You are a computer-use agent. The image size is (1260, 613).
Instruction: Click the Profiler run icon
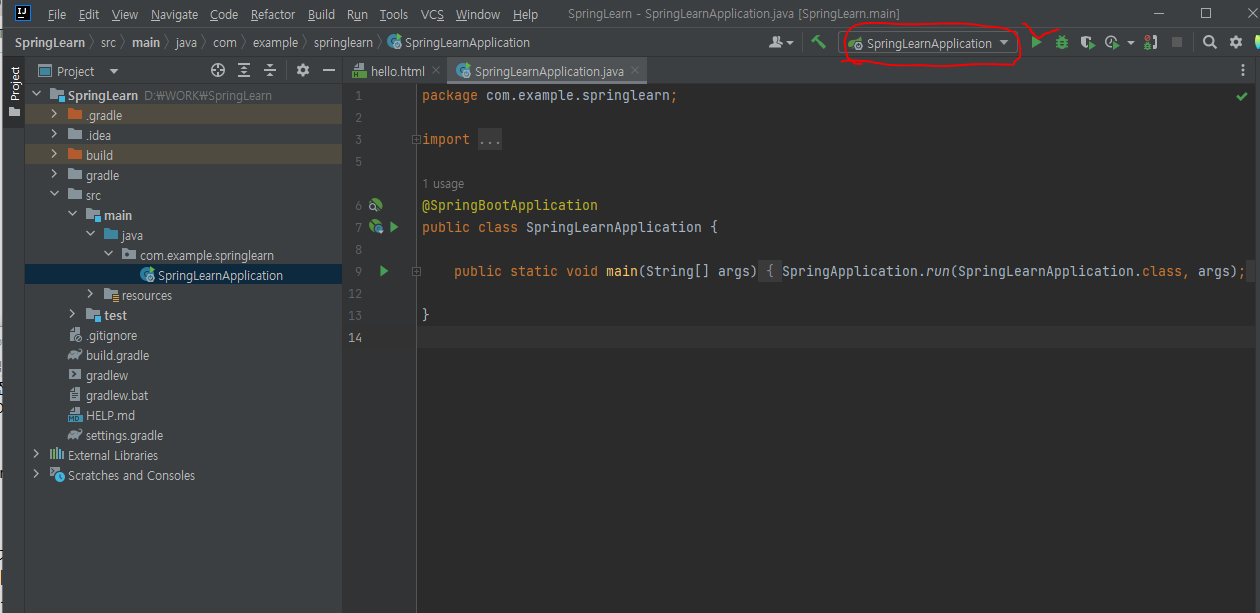click(1112, 43)
